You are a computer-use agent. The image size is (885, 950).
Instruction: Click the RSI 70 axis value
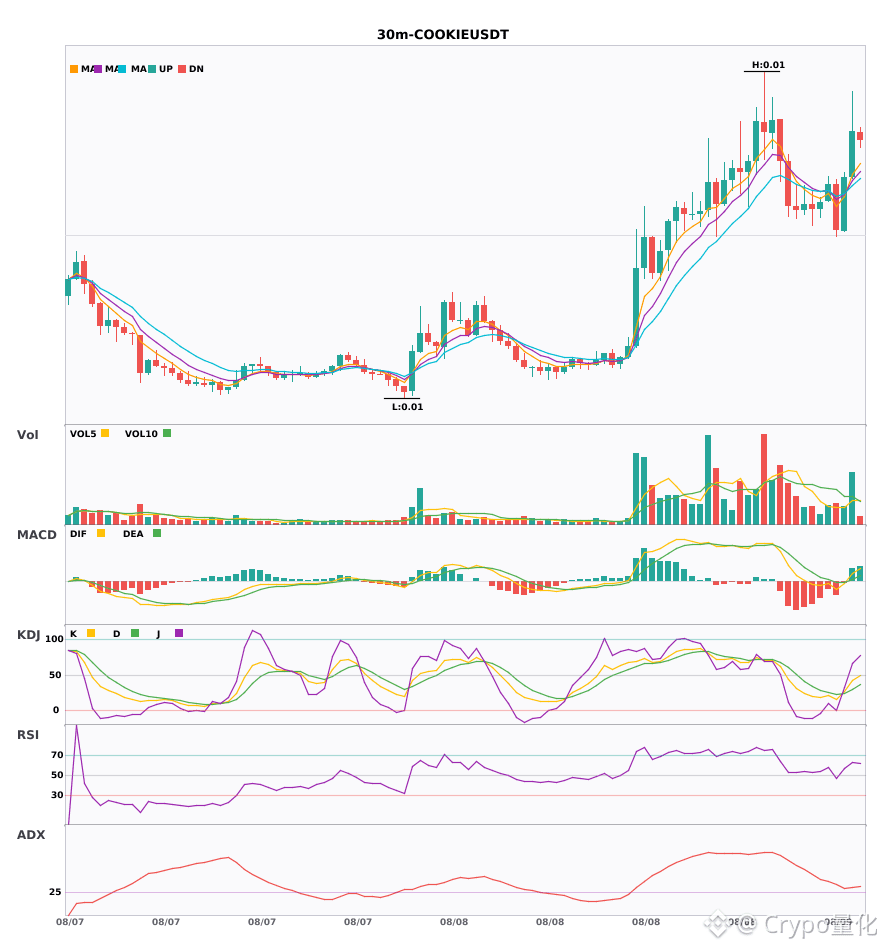pos(57,755)
